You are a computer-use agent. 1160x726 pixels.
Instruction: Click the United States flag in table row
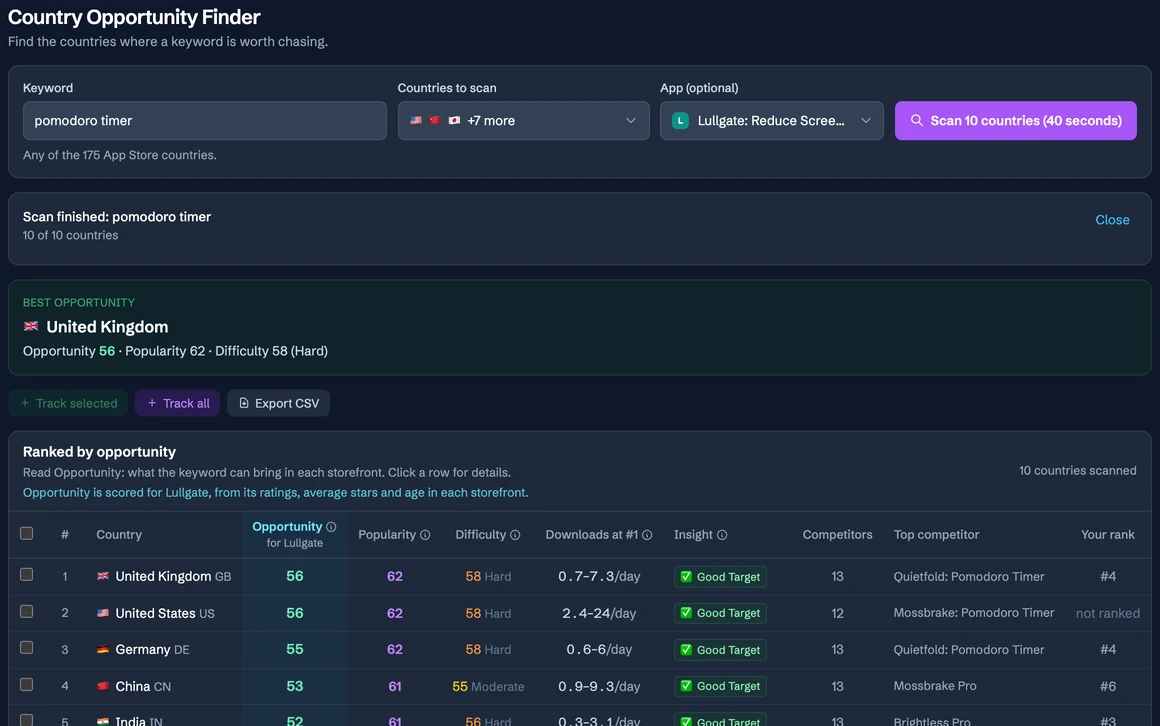(103, 613)
